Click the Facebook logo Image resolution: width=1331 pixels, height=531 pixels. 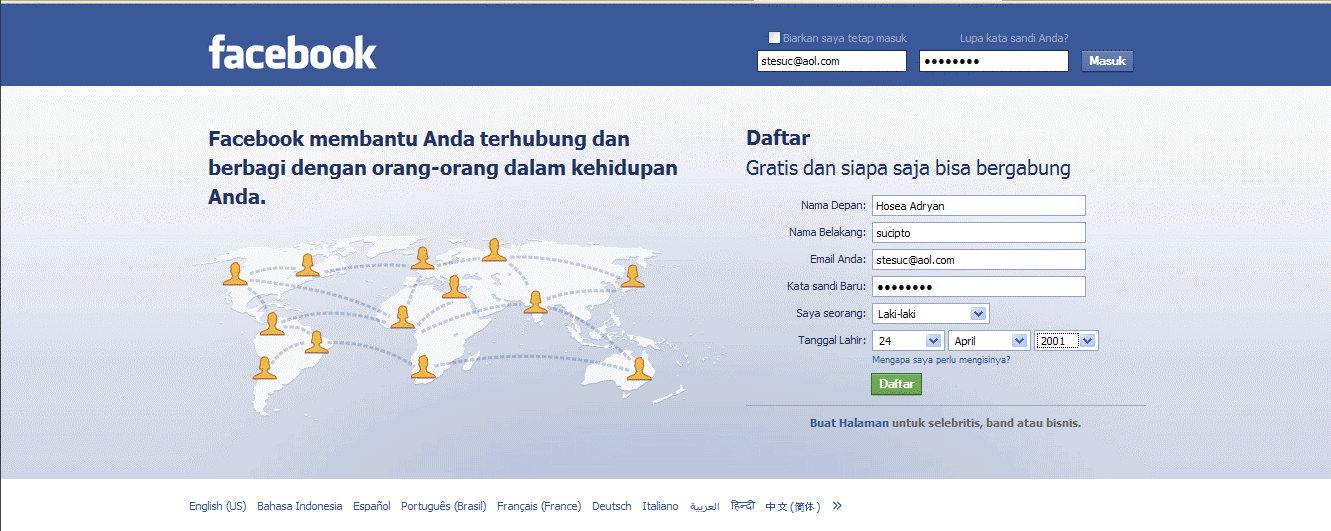[292, 52]
